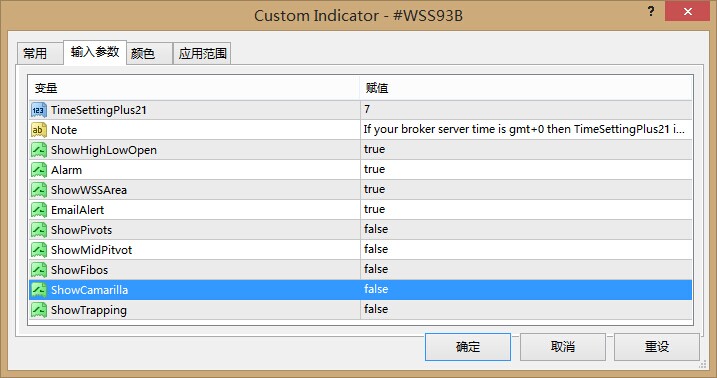Select the ShowWSSArea variable name

click(89, 190)
